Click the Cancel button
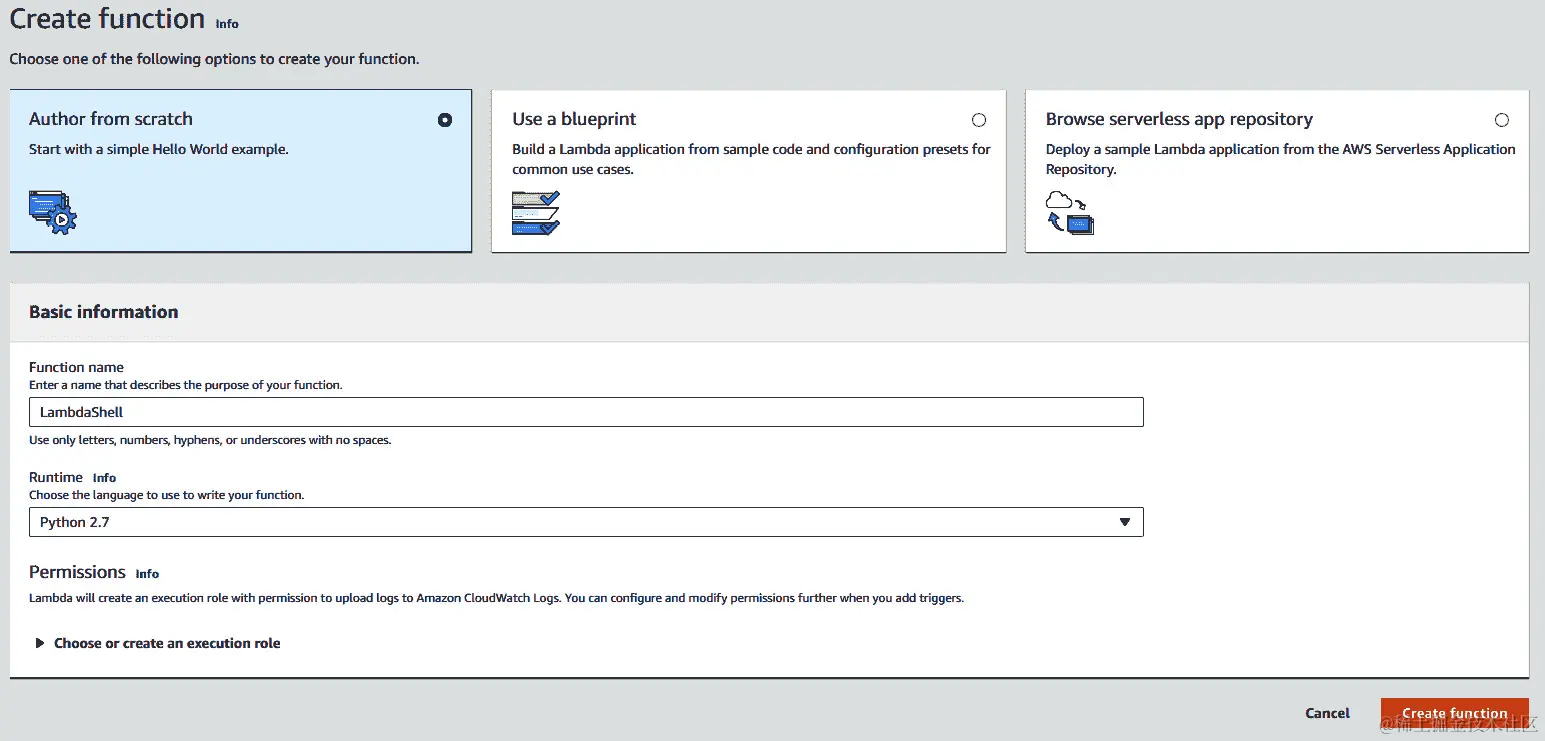 click(1328, 713)
